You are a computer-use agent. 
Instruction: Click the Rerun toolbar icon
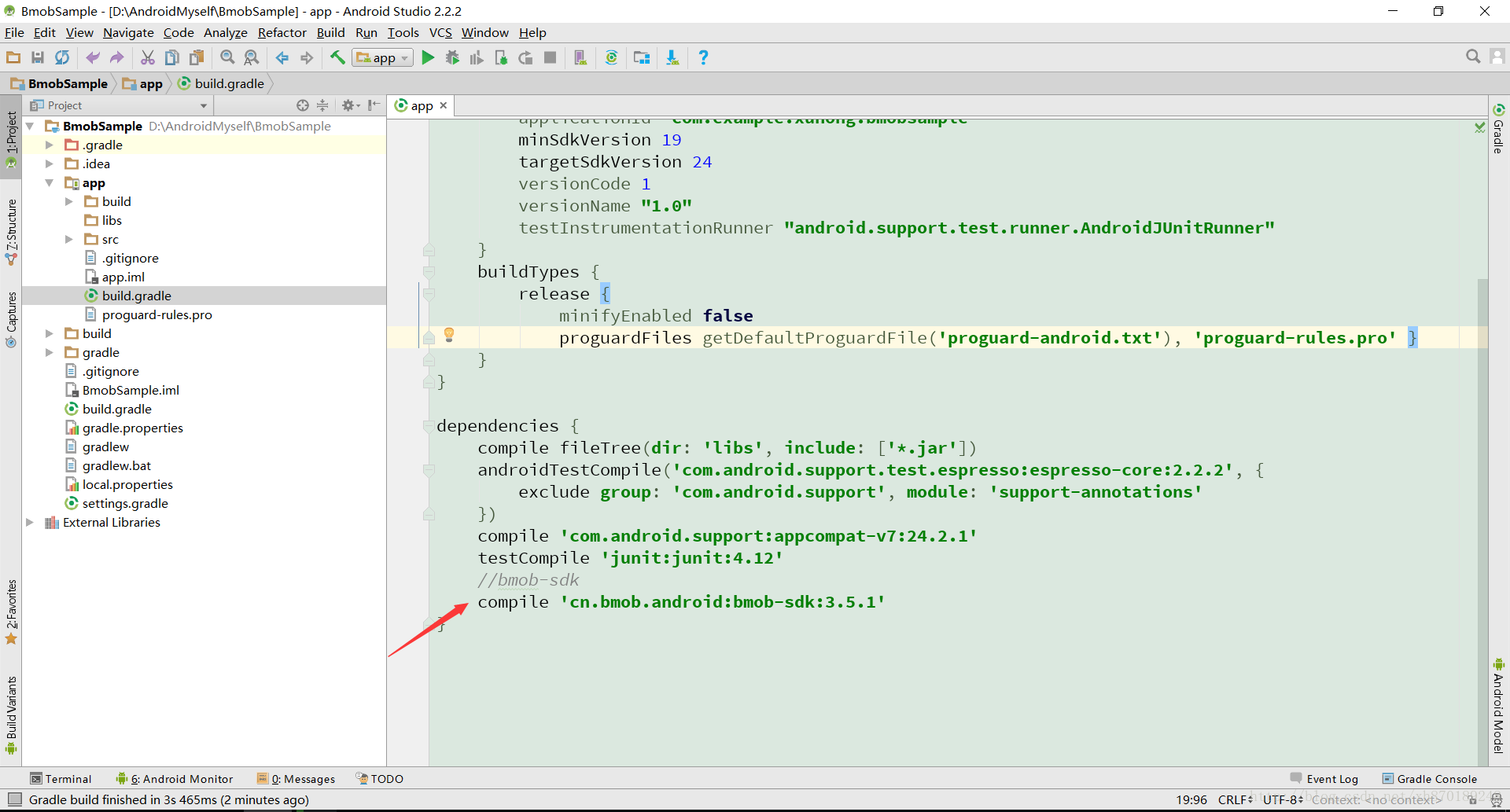coord(525,57)
